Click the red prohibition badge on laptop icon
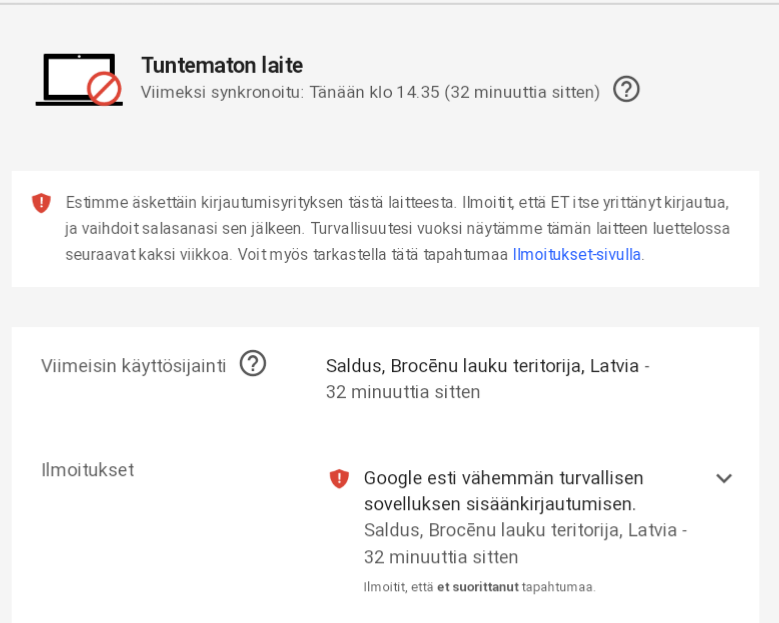779x623 pixels. coord(104,89)
